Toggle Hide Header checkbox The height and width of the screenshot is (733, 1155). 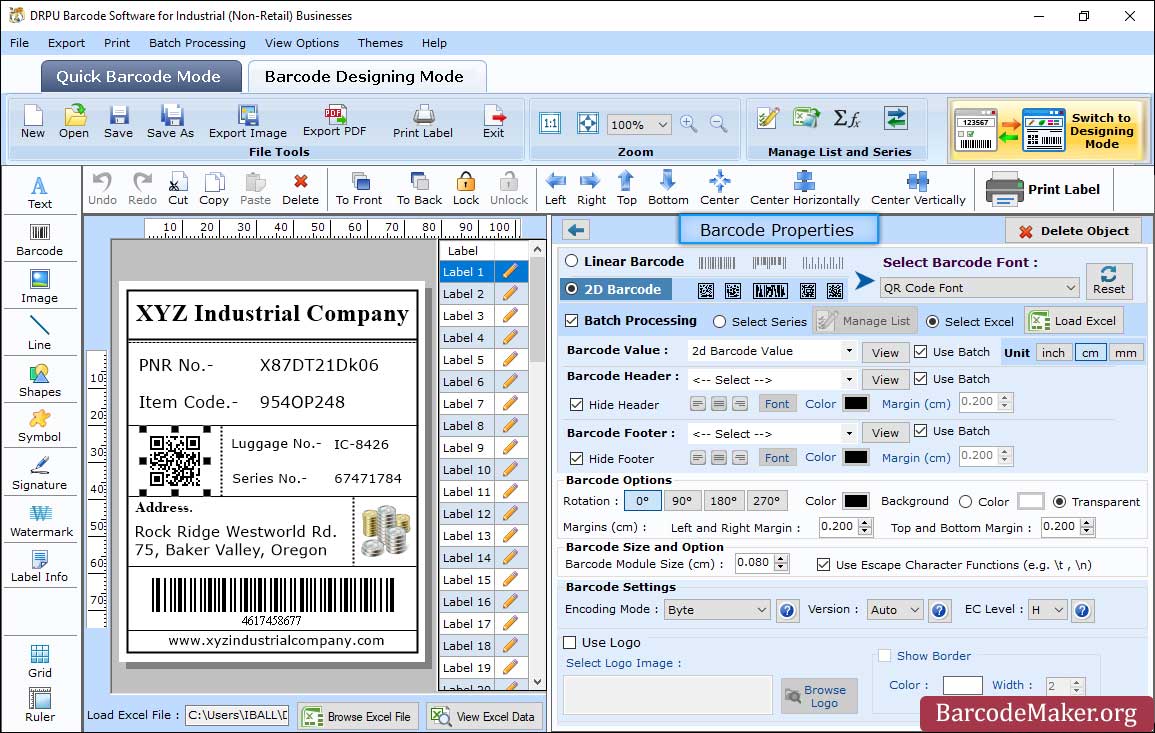coord(577,404)
